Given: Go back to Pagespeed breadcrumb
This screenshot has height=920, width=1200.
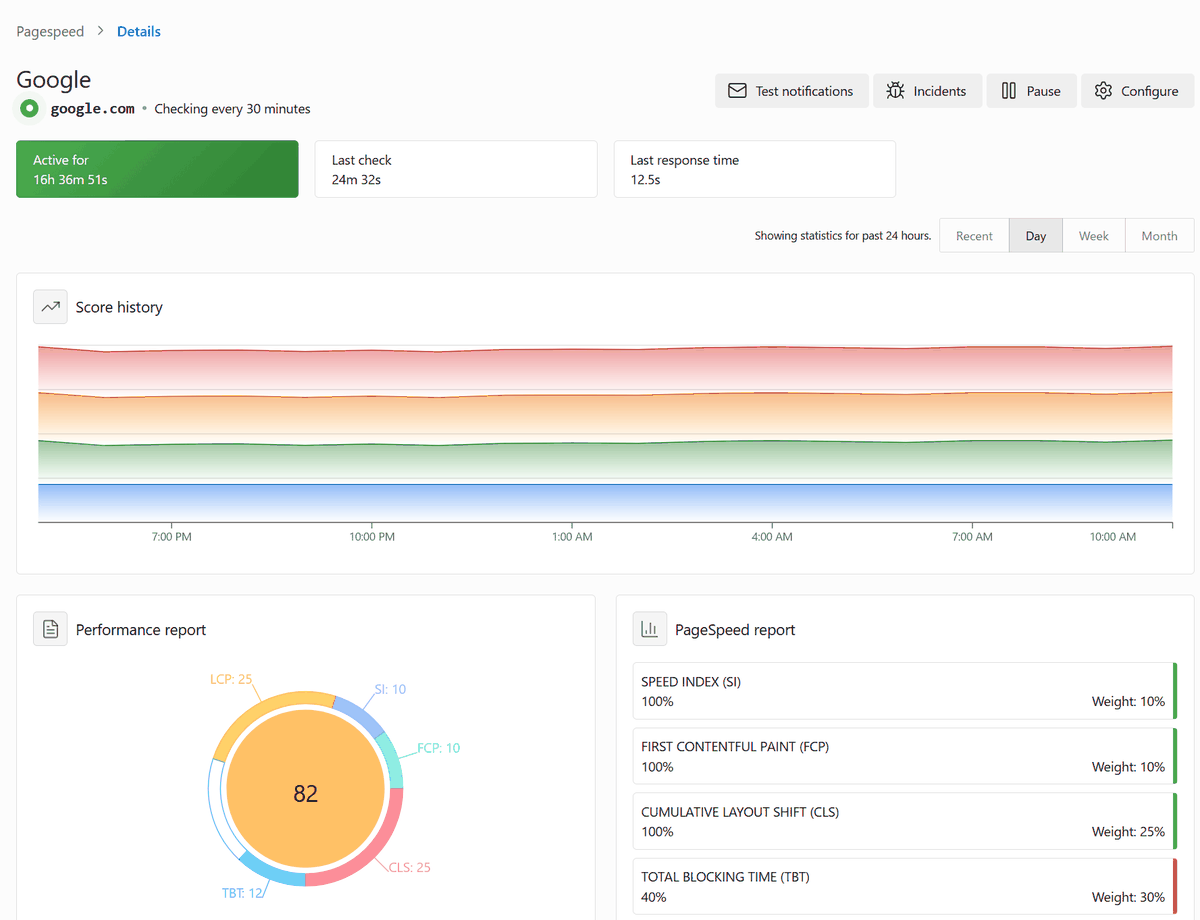Looking at the screenshot, I should coord(50,31).
